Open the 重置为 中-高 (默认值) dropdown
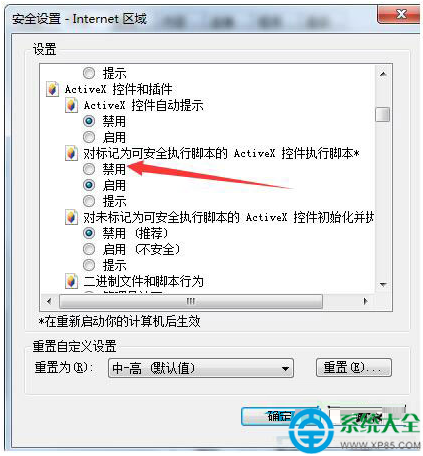The image size is (423, 456). (x=201, y=368)
